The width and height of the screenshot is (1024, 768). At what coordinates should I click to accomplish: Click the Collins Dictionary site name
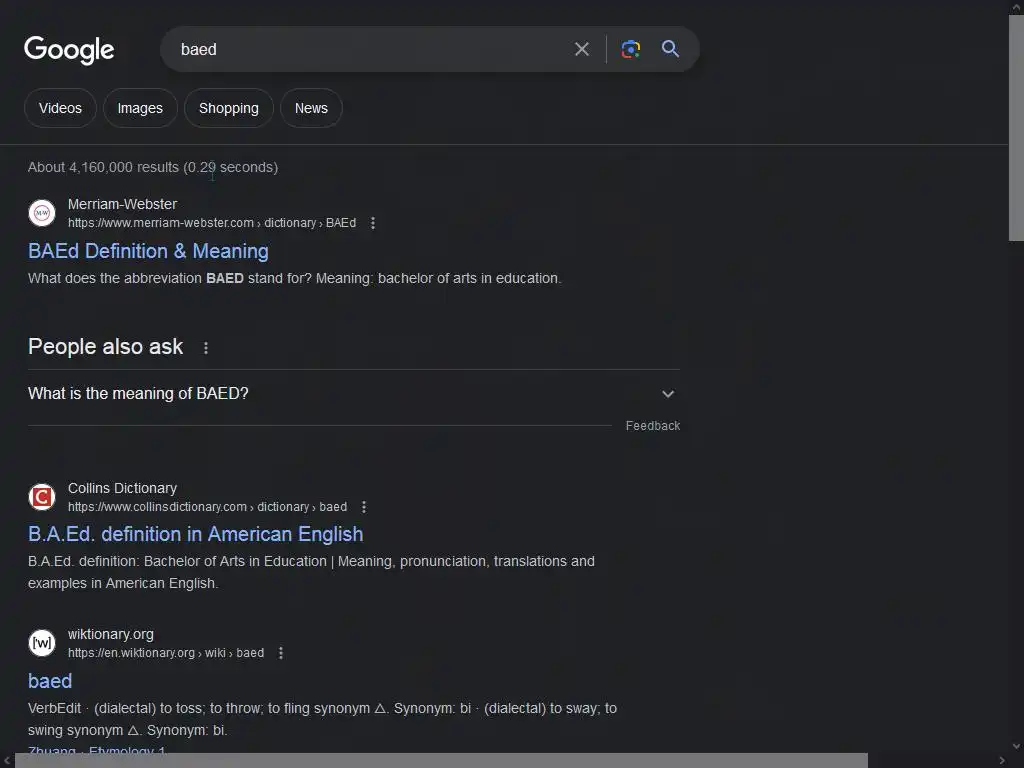tap(122, 488)
